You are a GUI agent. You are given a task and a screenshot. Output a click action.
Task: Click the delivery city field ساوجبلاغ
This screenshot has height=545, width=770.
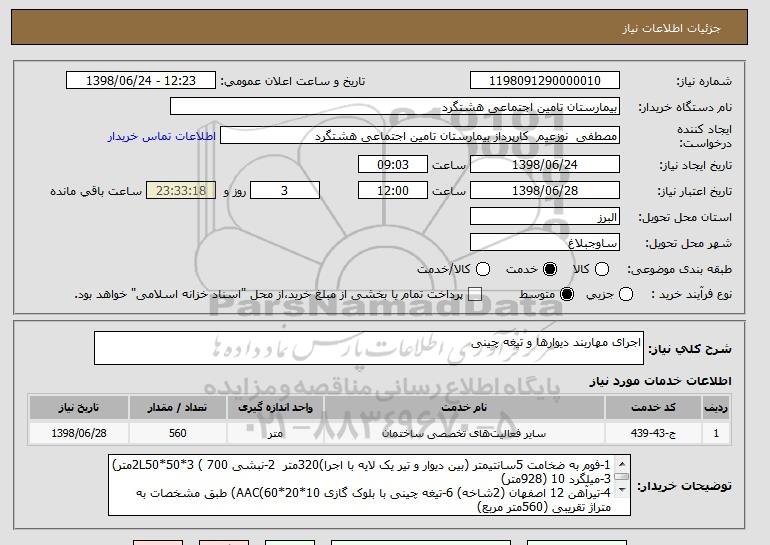[545, 243]
